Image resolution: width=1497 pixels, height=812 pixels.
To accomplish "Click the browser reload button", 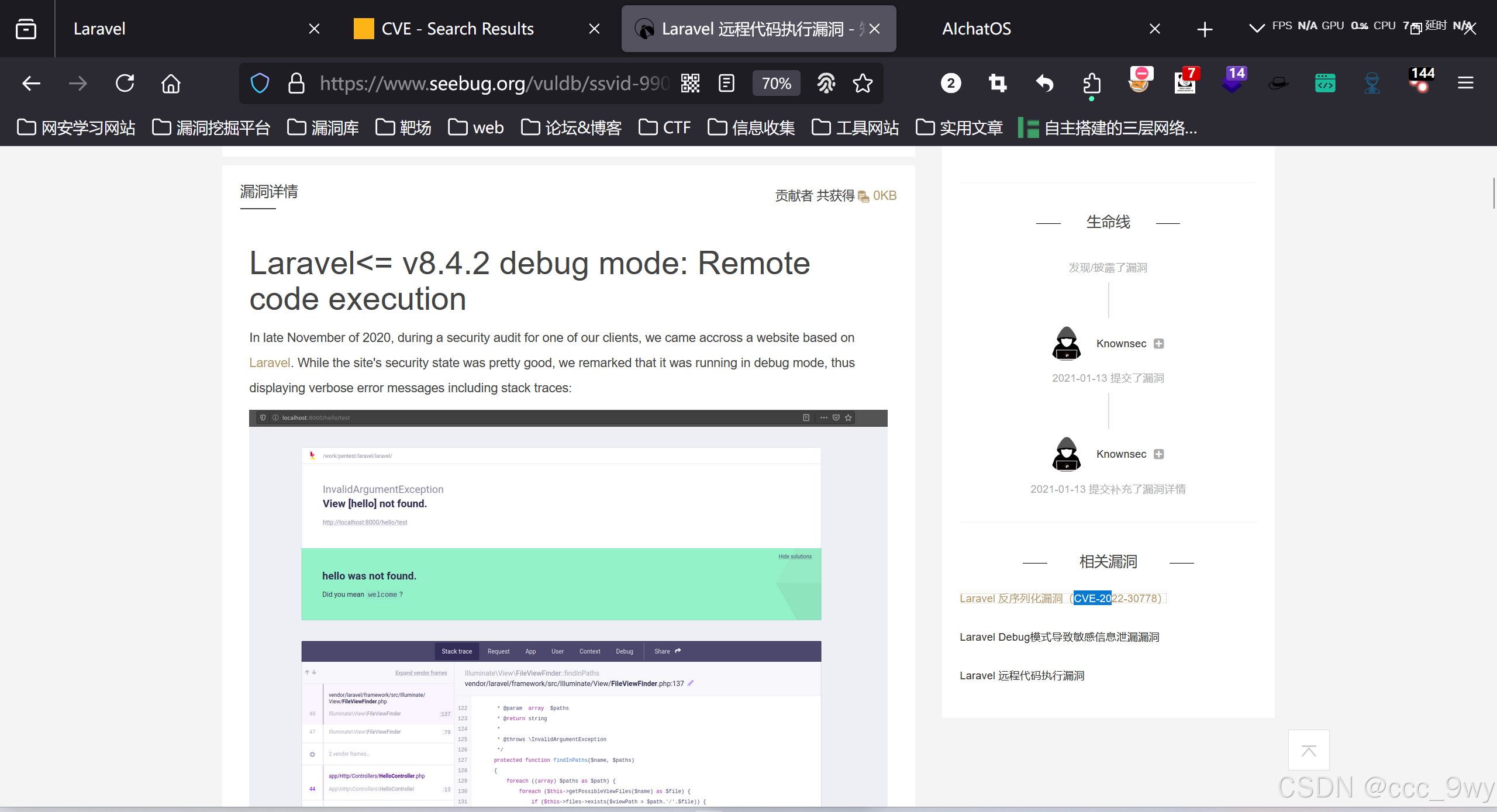I will click(125, 84).
